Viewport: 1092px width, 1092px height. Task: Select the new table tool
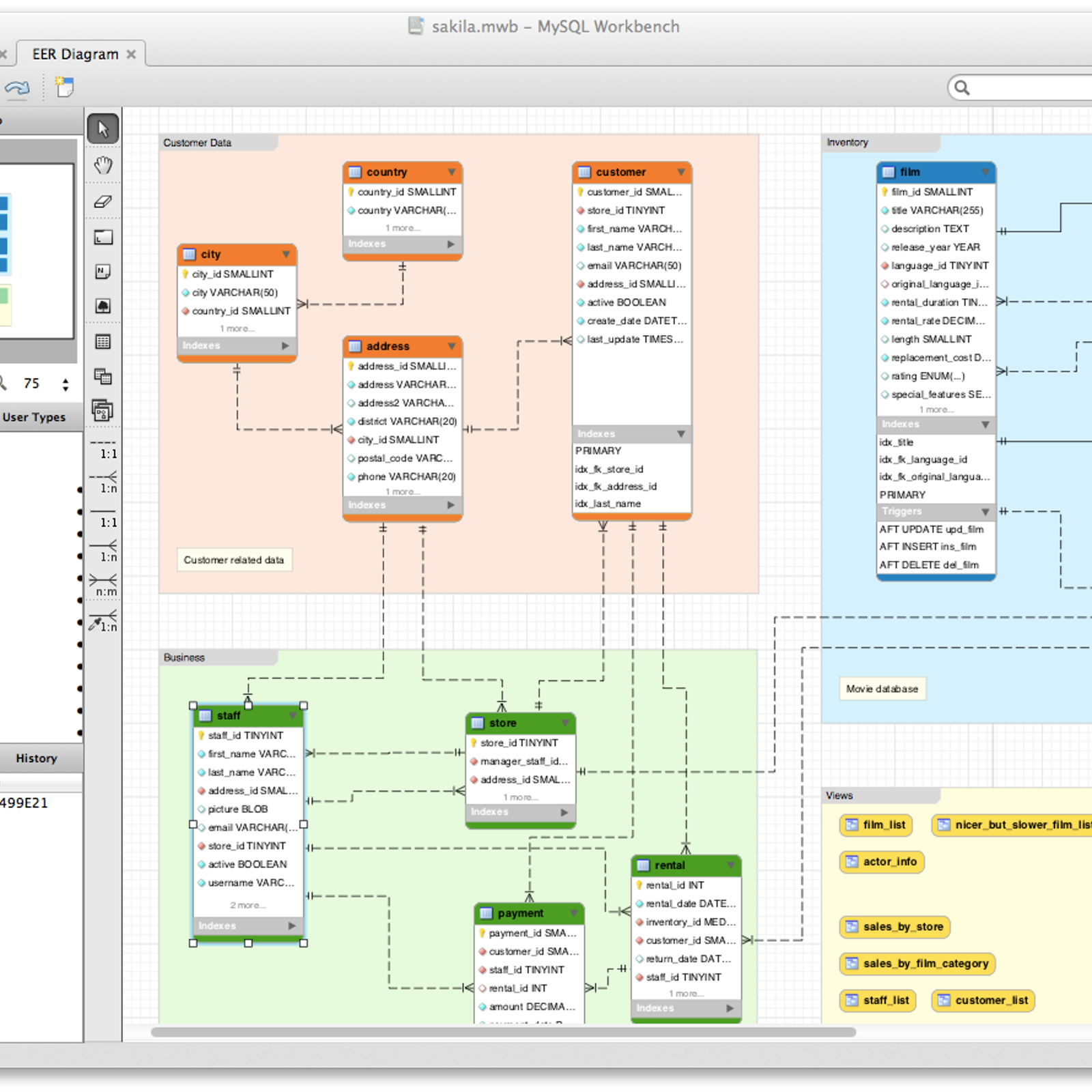(x=103, y=342)
